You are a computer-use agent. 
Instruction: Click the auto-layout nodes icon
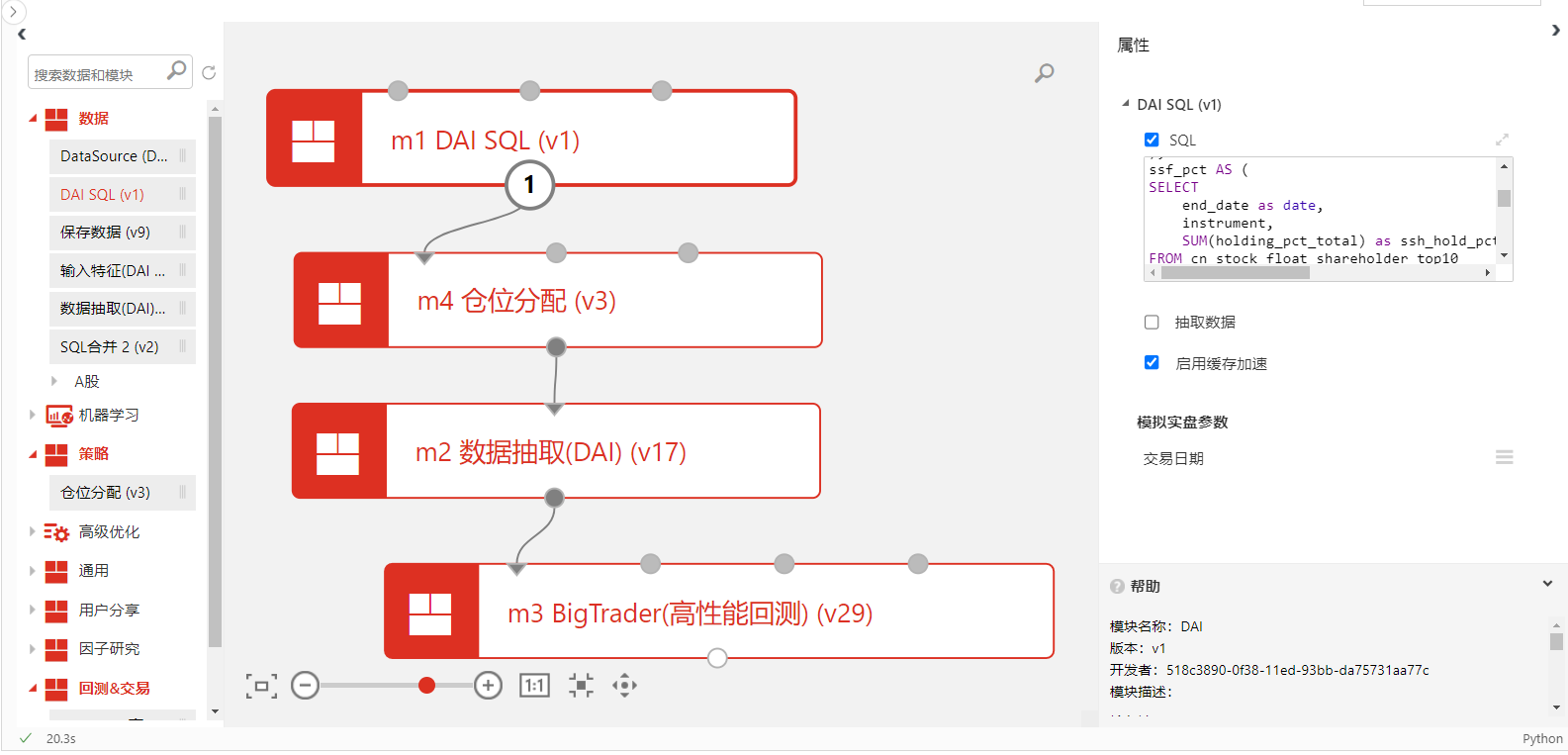[x=581, y=686]
